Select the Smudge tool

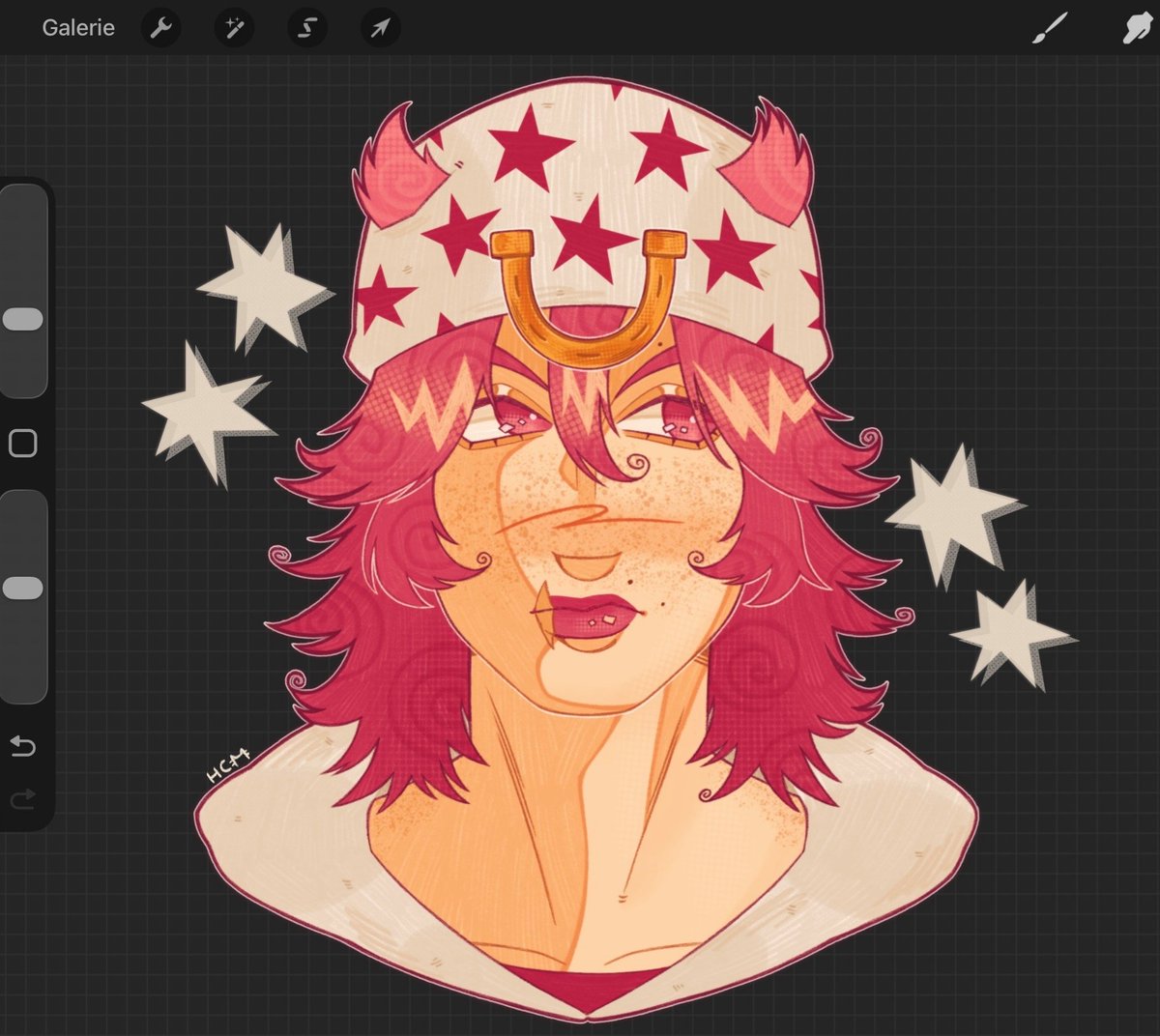(x=1139, y=28)
